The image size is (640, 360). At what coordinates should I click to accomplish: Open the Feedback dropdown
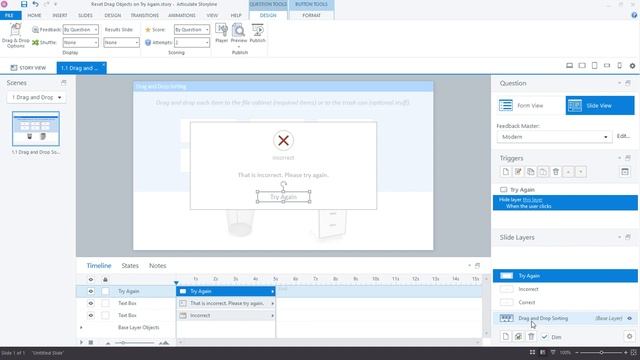80,30
